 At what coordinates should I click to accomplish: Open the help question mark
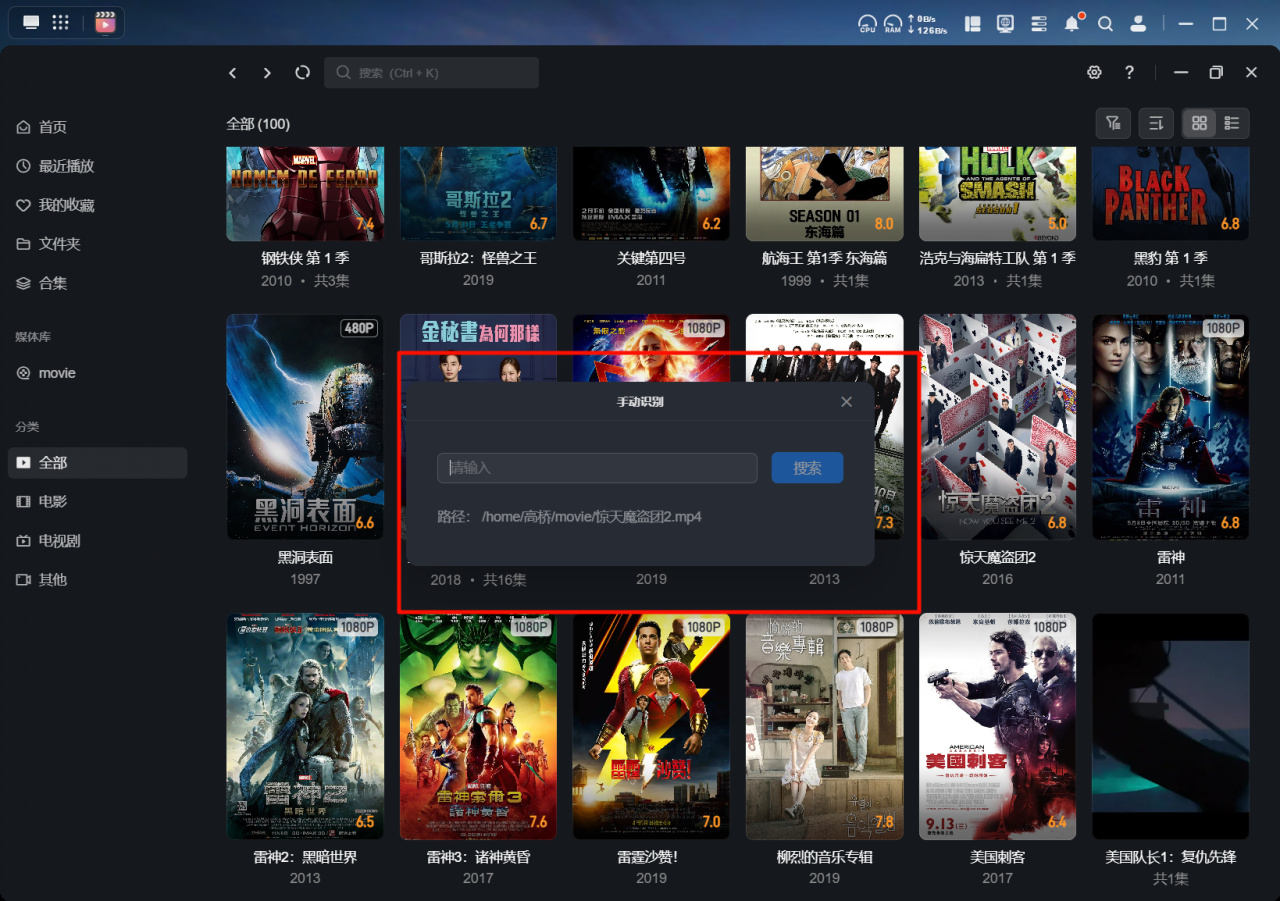(x=1129, y=73)
